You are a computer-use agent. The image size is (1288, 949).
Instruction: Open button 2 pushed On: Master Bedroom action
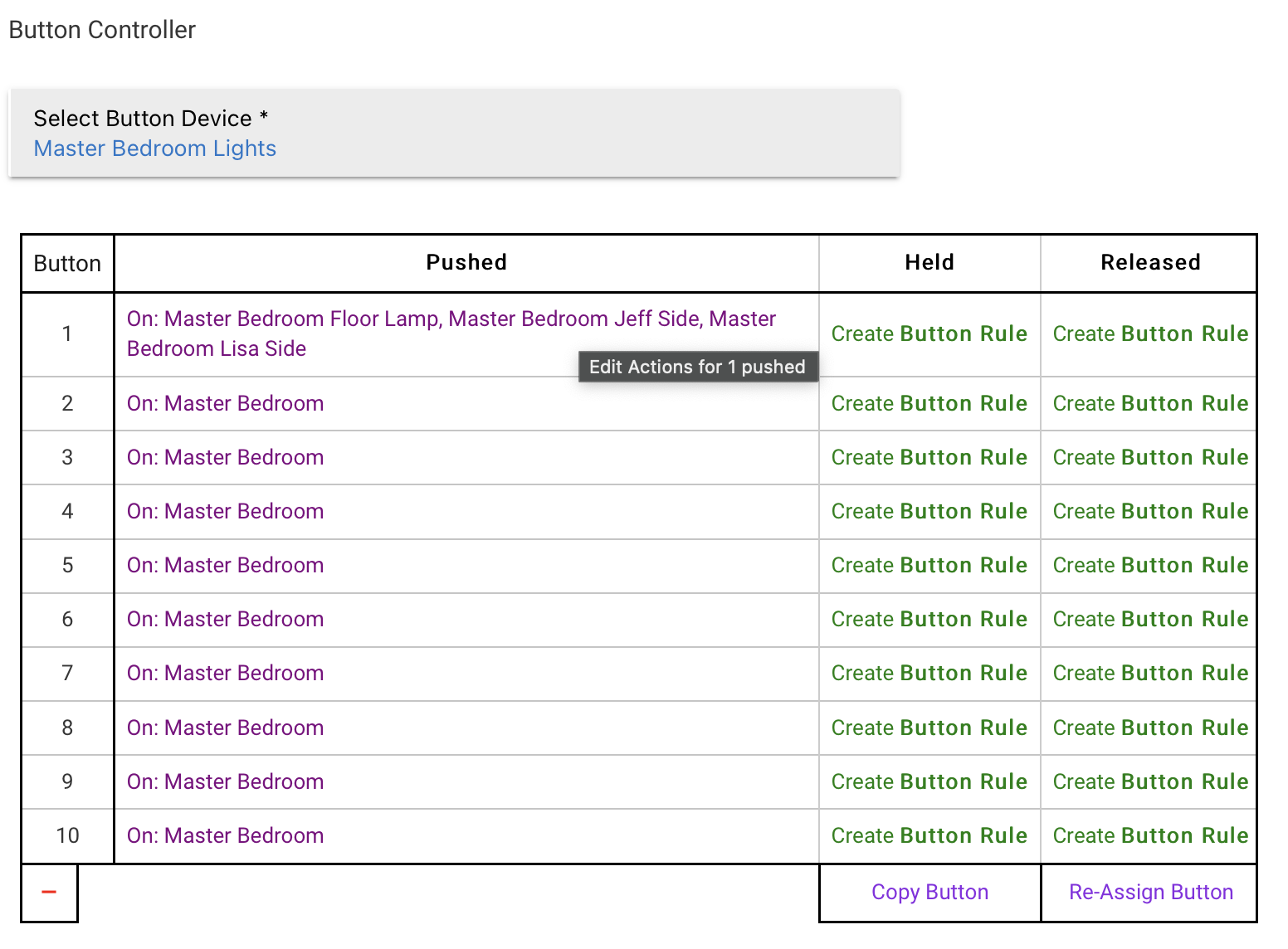coord(225,404)
